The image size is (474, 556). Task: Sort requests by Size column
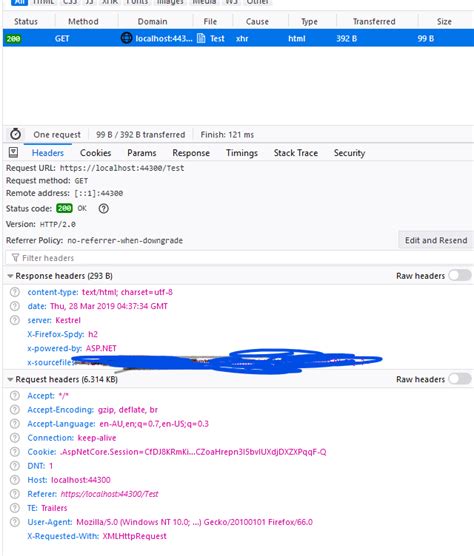(x=444, y=21)
